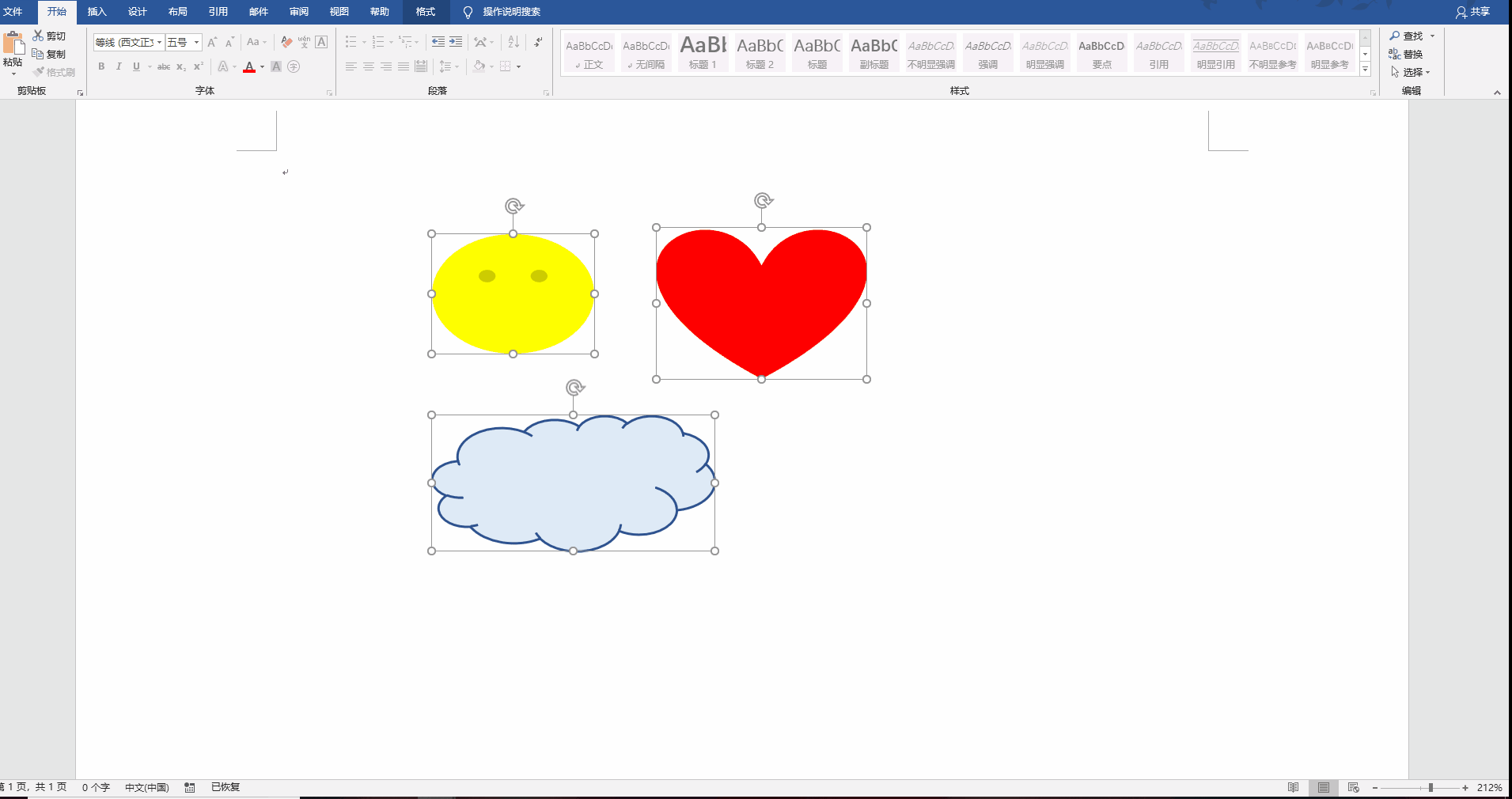Click the zoom in plus button
This screenshot has height=799, width=1512.
tap(1465, 788)
